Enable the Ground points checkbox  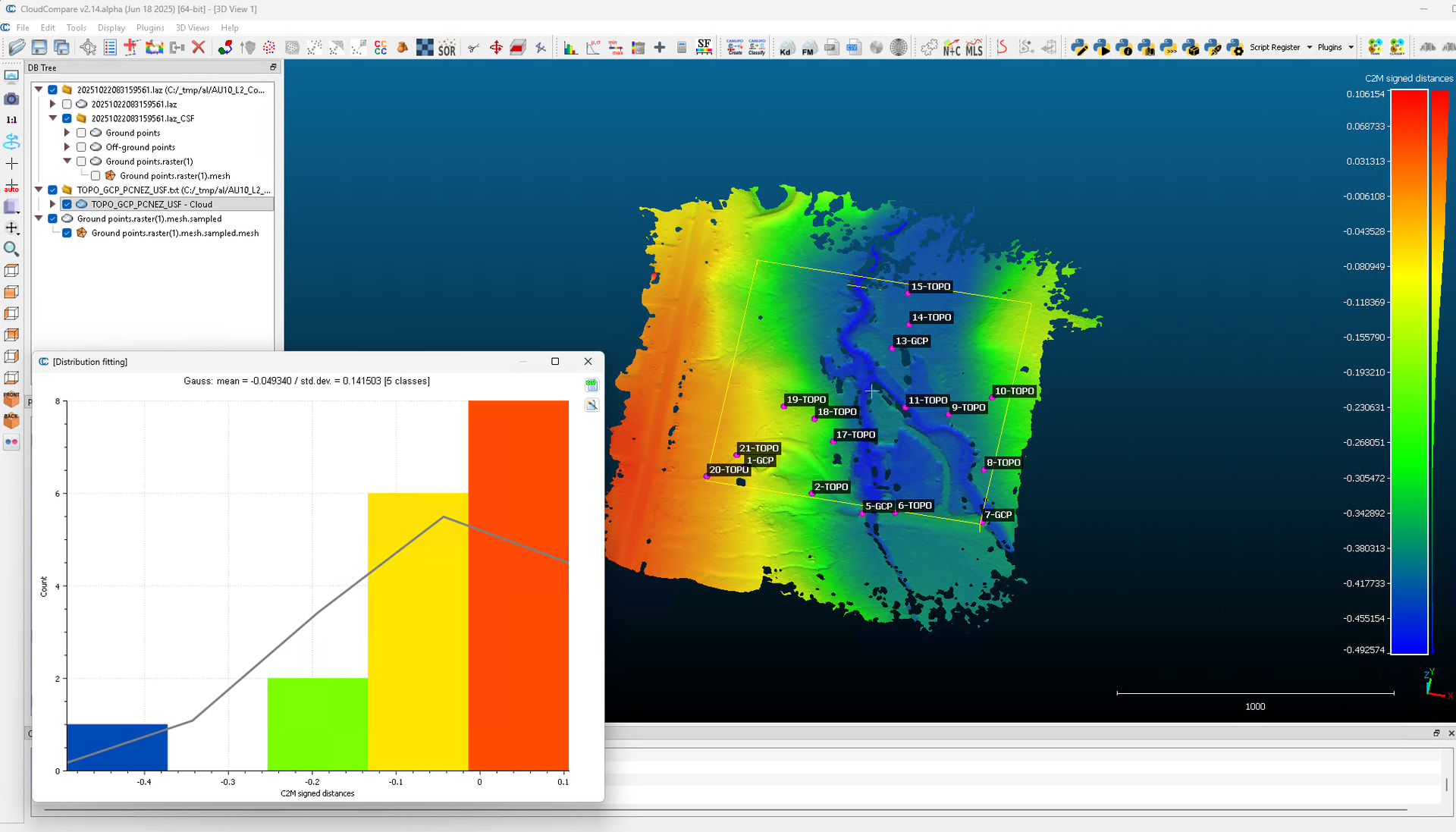pyautogui.click(x=81, y=133)
